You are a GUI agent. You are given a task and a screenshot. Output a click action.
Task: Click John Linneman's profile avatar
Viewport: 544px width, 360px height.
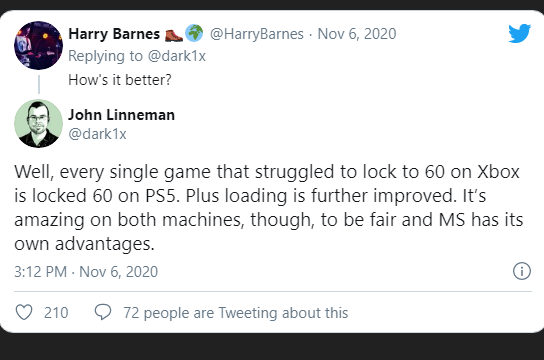[x=39, y=123]
